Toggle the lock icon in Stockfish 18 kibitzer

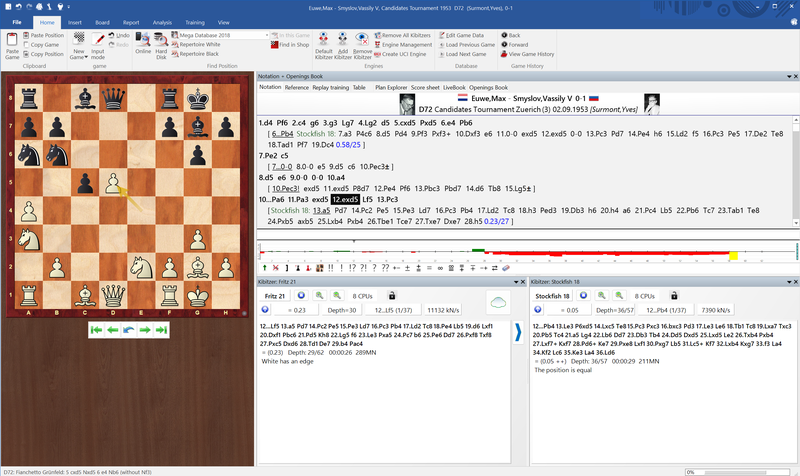[674, 296]
